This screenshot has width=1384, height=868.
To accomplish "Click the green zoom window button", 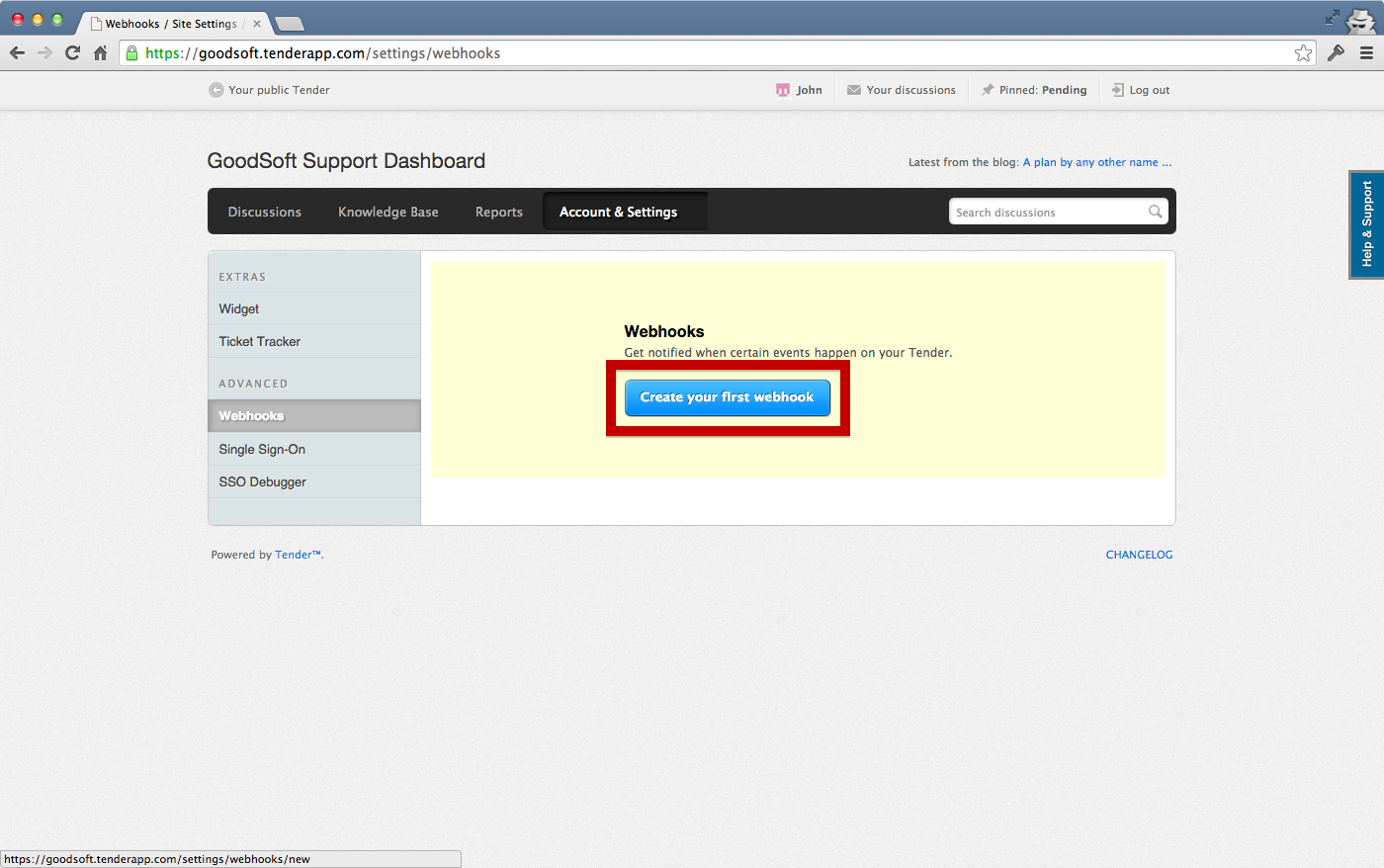I will click(57, 19).
